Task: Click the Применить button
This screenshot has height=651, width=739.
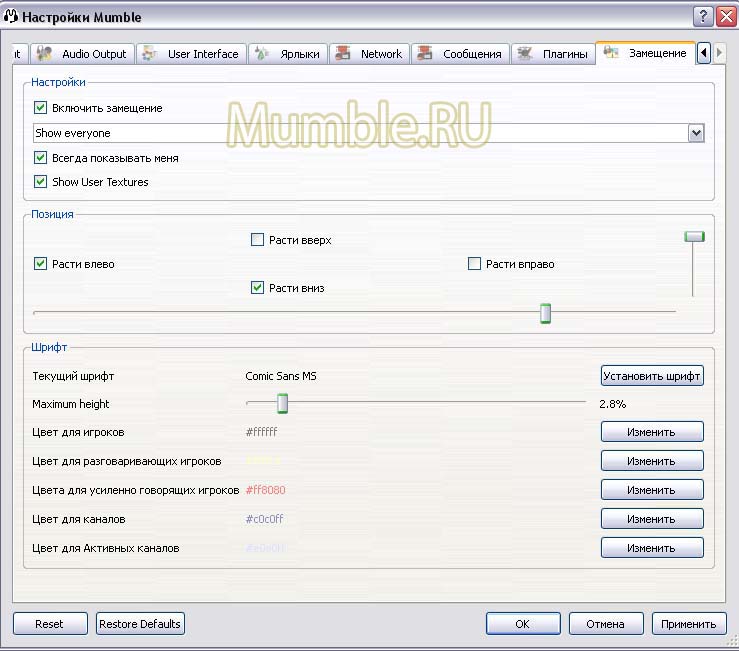Action: tap(690, 624)
